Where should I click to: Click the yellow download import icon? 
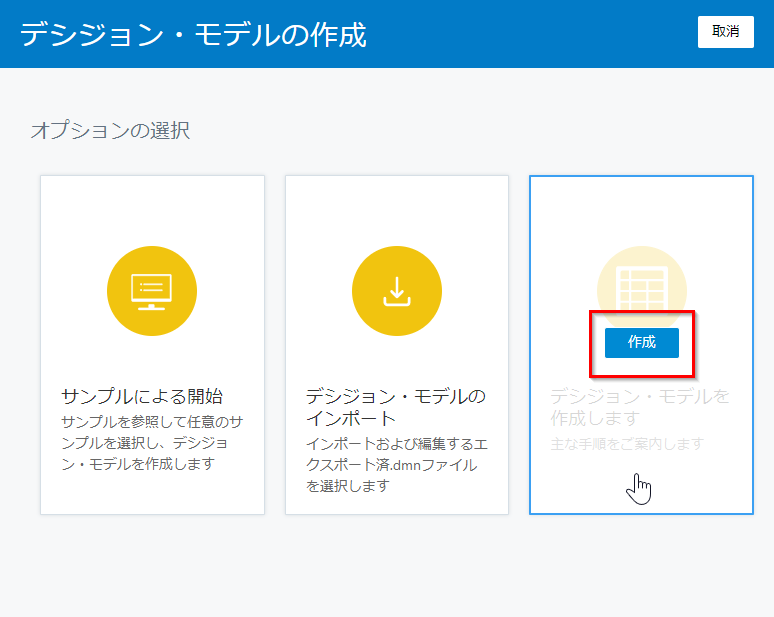click(397, 291)
